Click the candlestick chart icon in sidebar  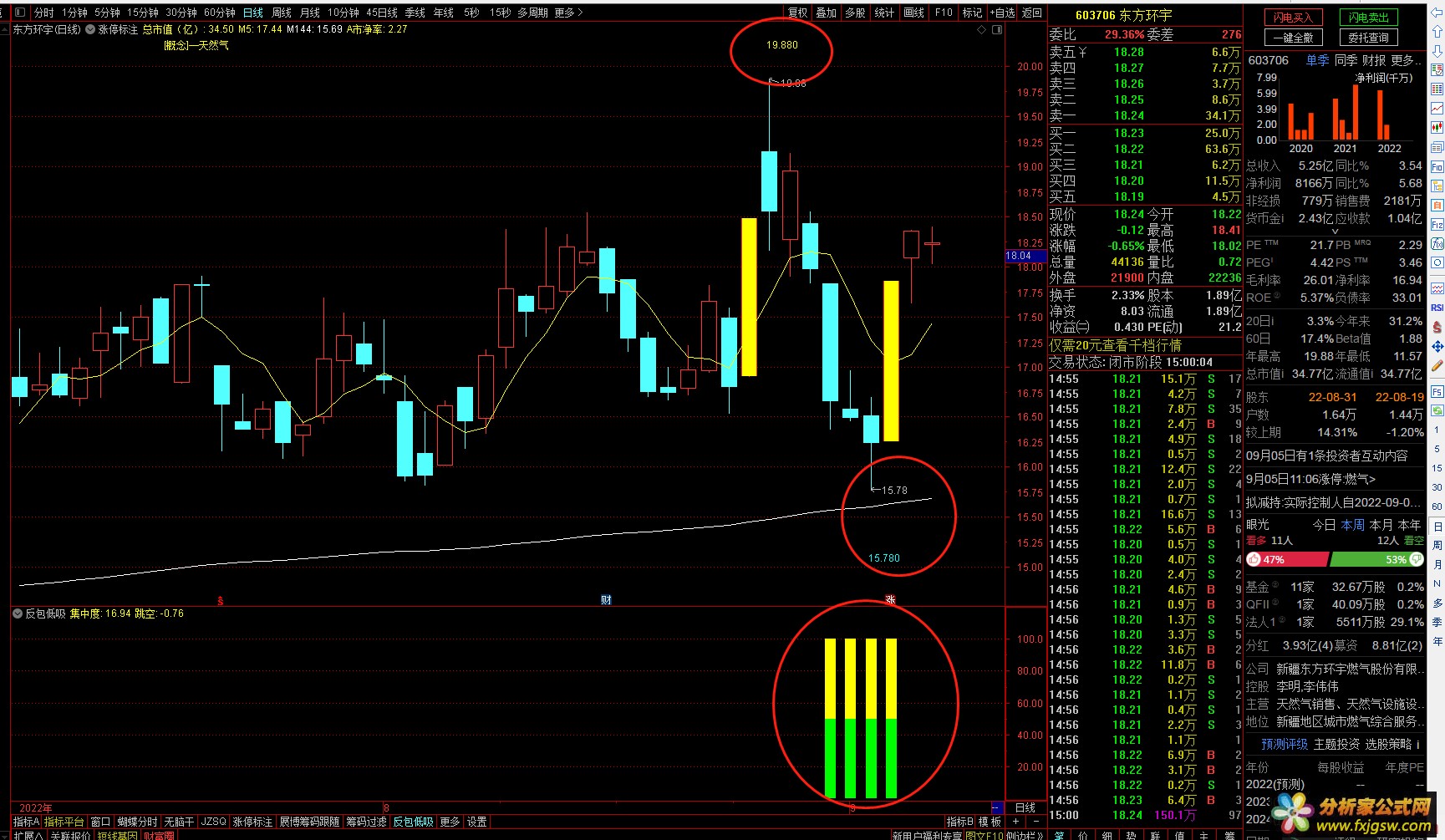[1437, 128]
